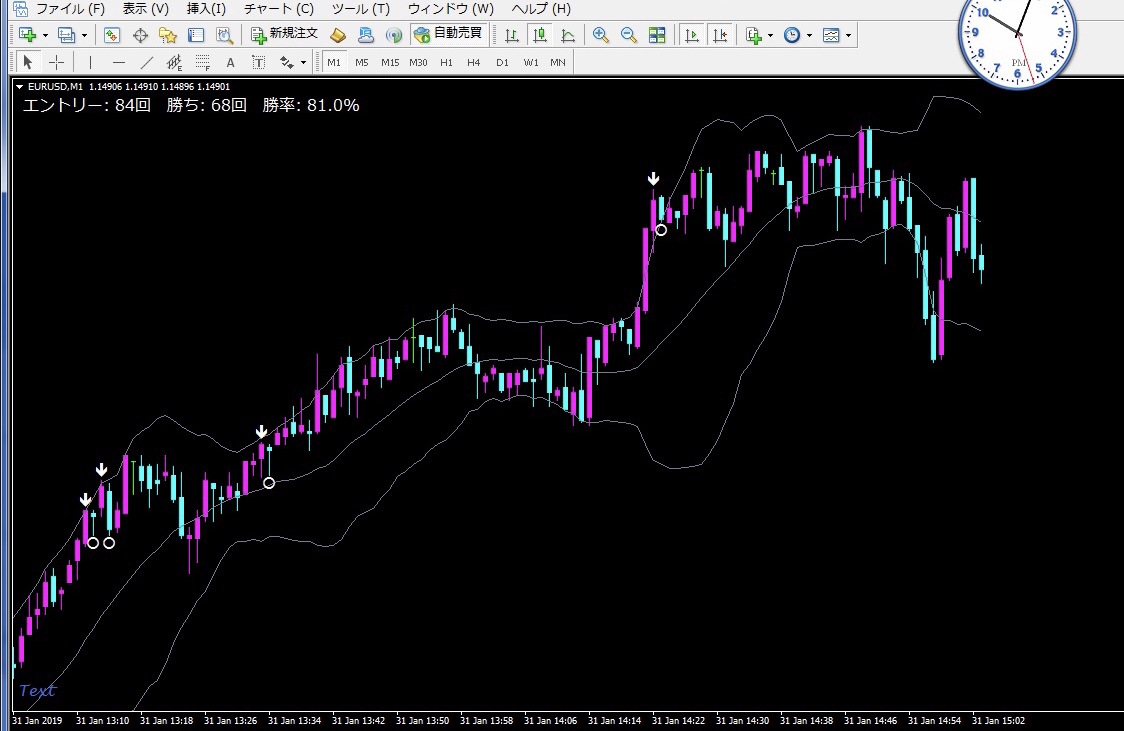
Task: Select the trendline drawing tool
Action: click(146, 62)
